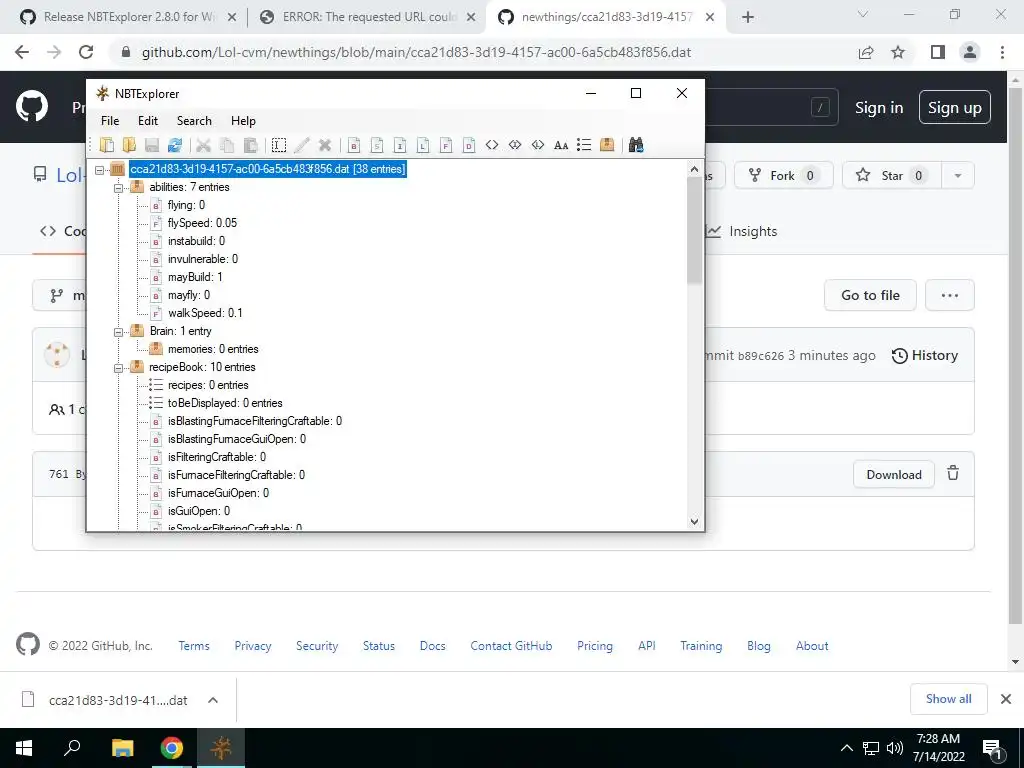Add a Double tag via toolbar
The width and height of the screenshot is (1024, 768).
tap(468, 145)
